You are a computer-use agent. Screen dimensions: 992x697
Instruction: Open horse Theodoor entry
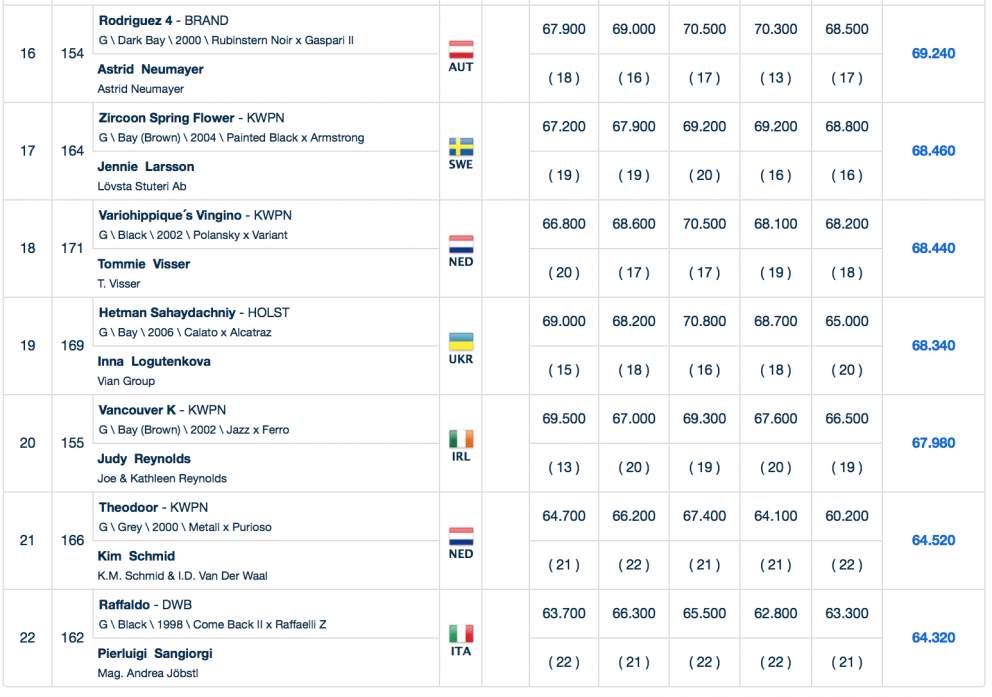[x=131, y=508]
